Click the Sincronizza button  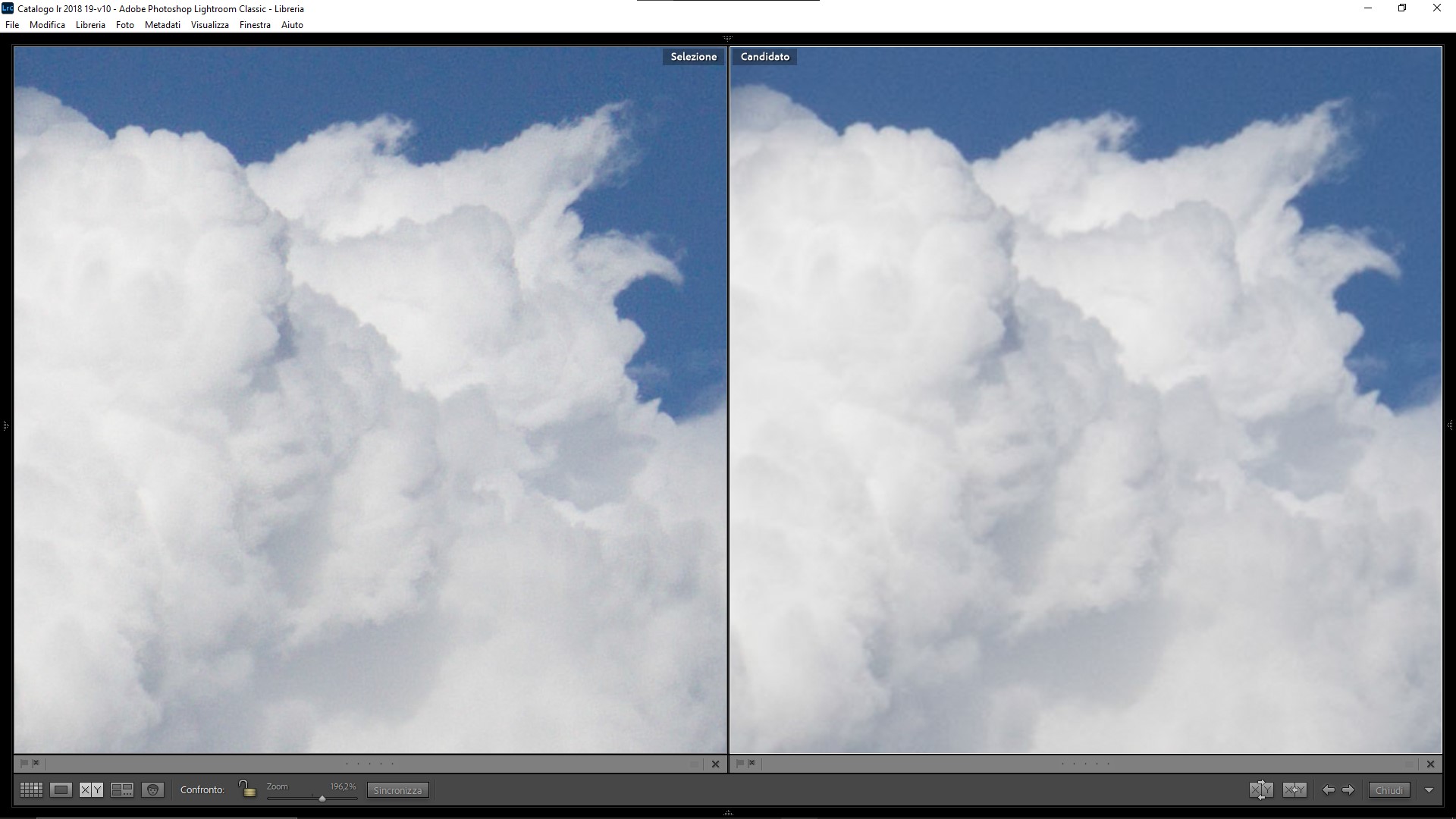(397, 790)
